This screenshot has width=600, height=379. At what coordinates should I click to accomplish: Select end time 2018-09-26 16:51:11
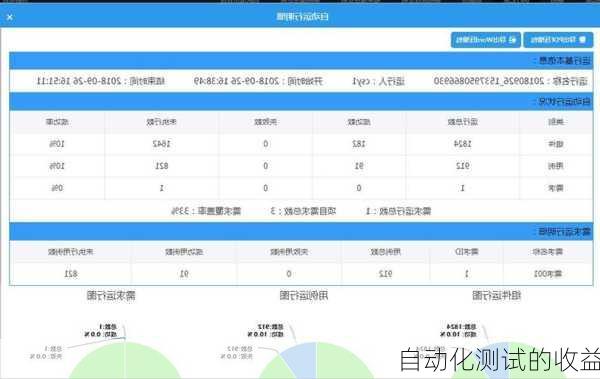point(78,81)
